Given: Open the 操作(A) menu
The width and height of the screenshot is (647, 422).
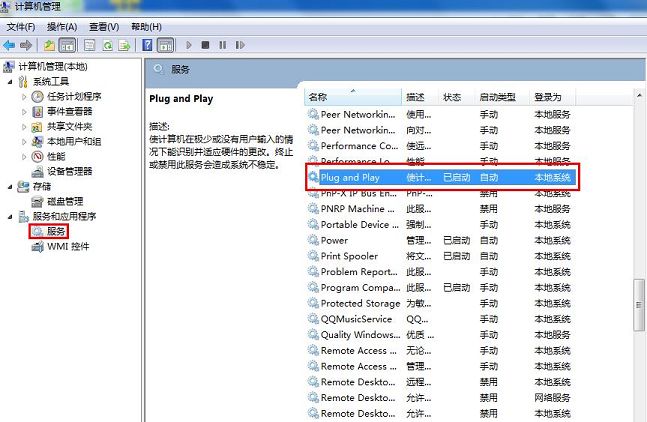Looking at the screenshot, I should coord(61,26).
